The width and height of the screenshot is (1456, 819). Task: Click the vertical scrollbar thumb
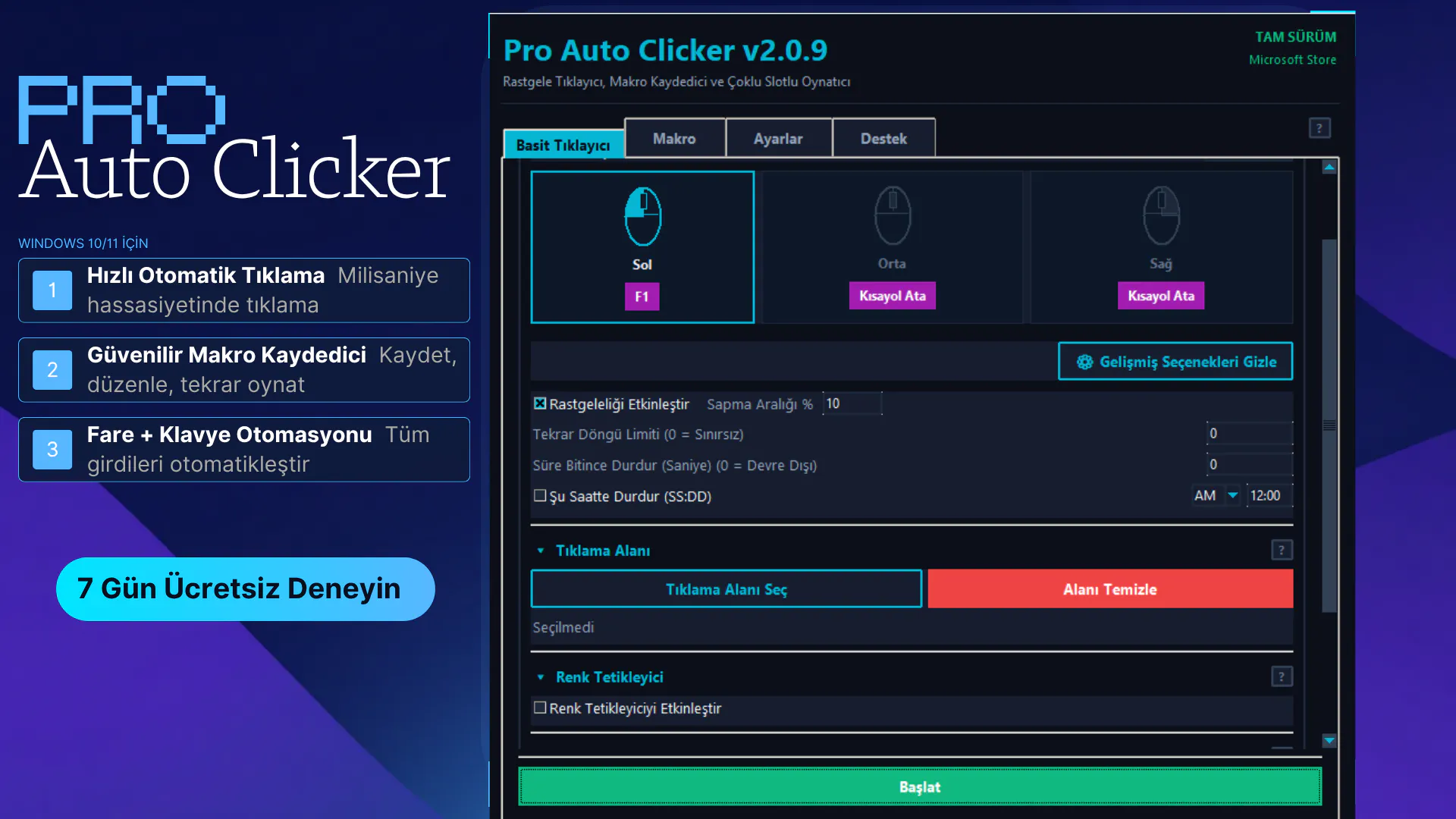[1329, 425]
